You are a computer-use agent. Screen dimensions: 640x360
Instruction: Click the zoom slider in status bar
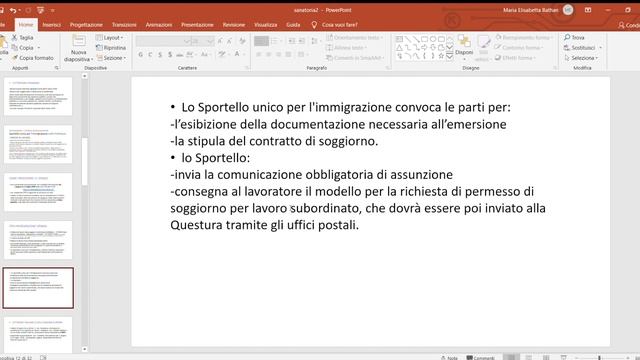(x=600, y=358)
